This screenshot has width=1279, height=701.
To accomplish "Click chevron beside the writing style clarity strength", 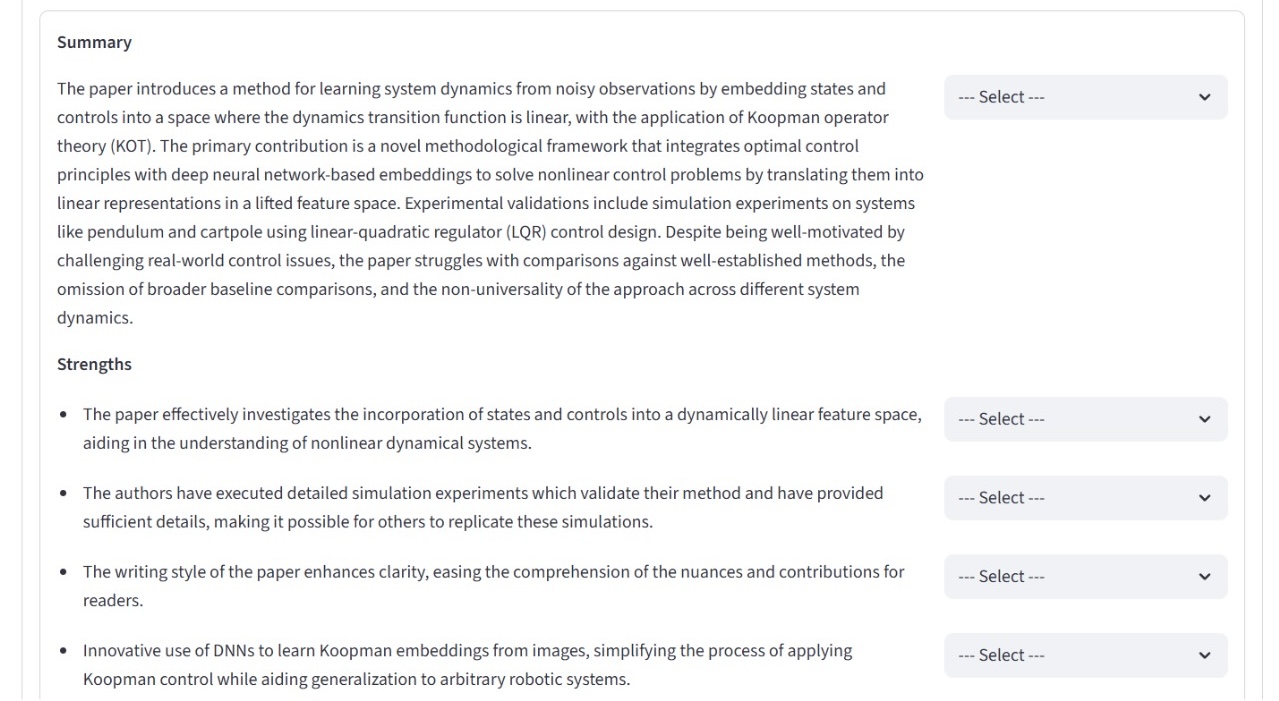I will (x=1204, y=576).
